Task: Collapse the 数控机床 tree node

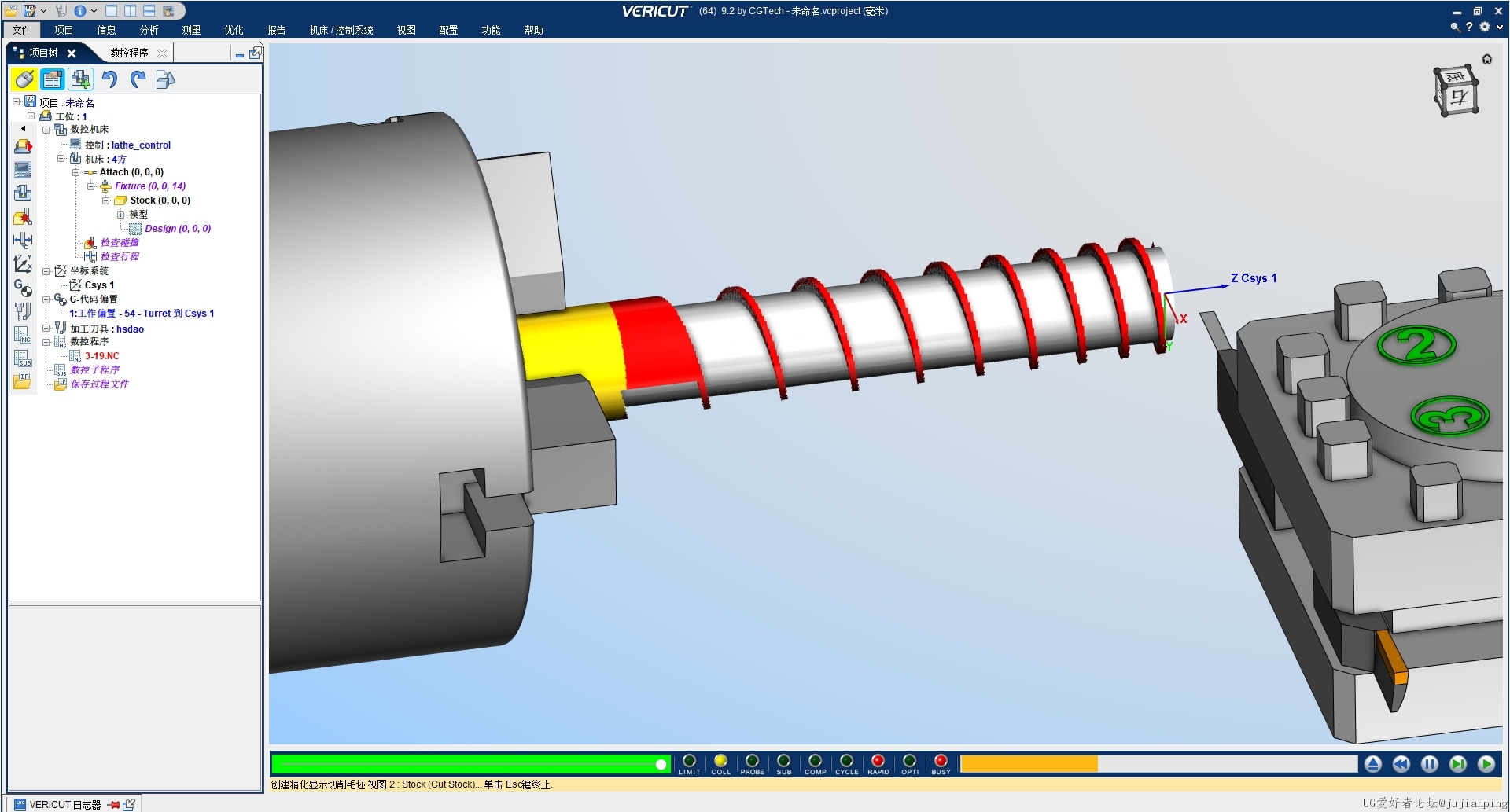Action: coord(46,130)
